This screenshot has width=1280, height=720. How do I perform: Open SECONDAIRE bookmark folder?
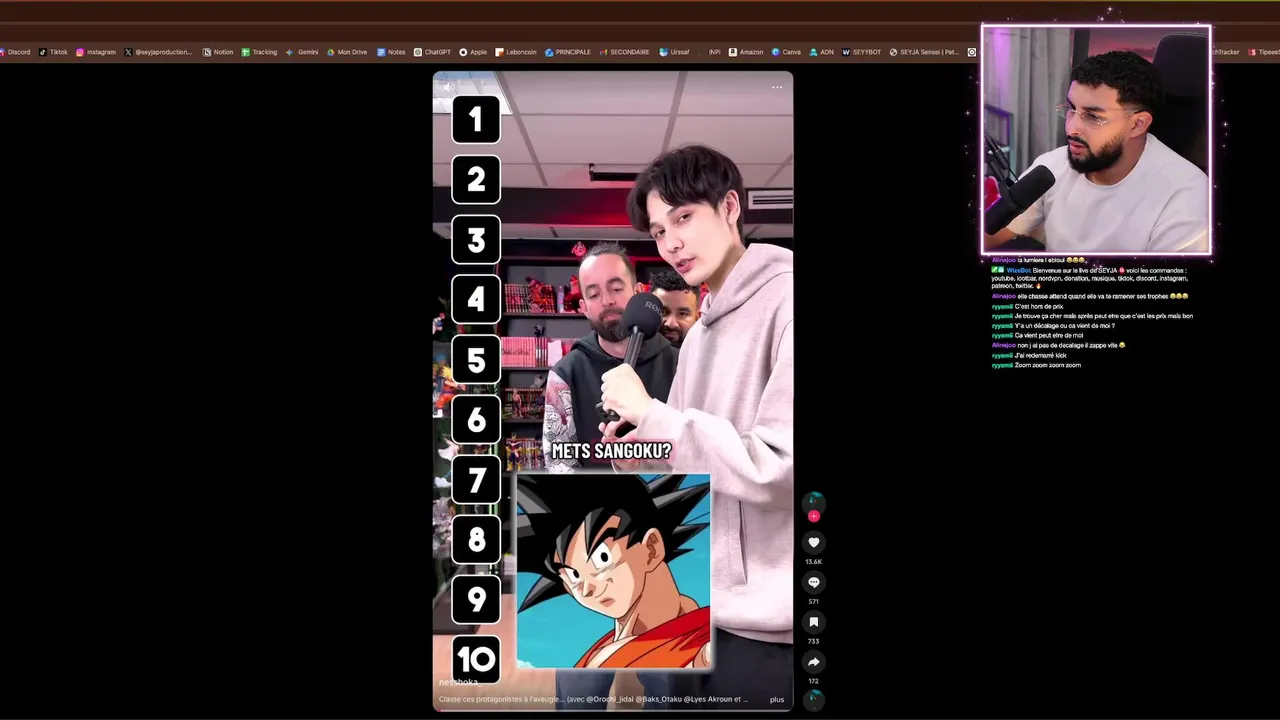coord(624,52)
